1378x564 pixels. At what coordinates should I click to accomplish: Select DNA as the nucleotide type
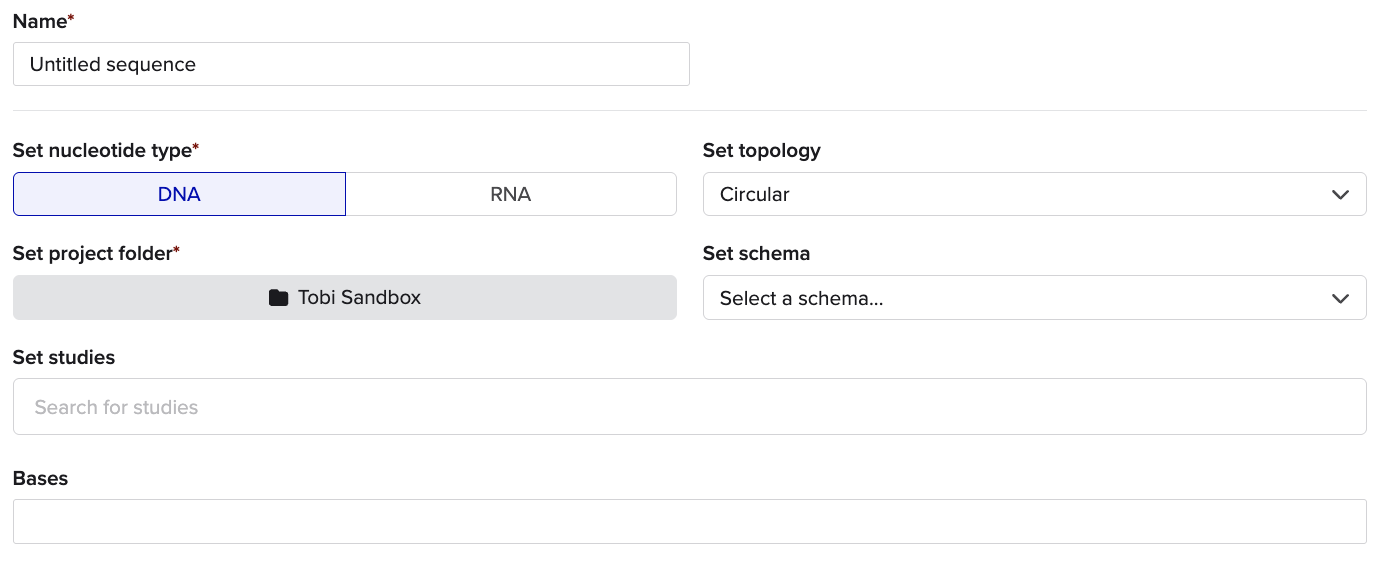click(179, 195)
